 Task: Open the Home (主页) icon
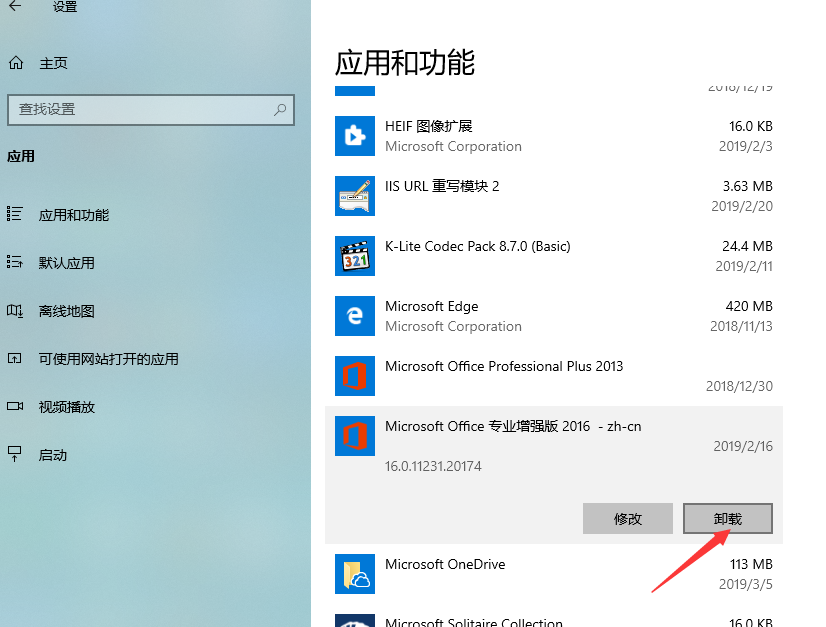[16, 63]
